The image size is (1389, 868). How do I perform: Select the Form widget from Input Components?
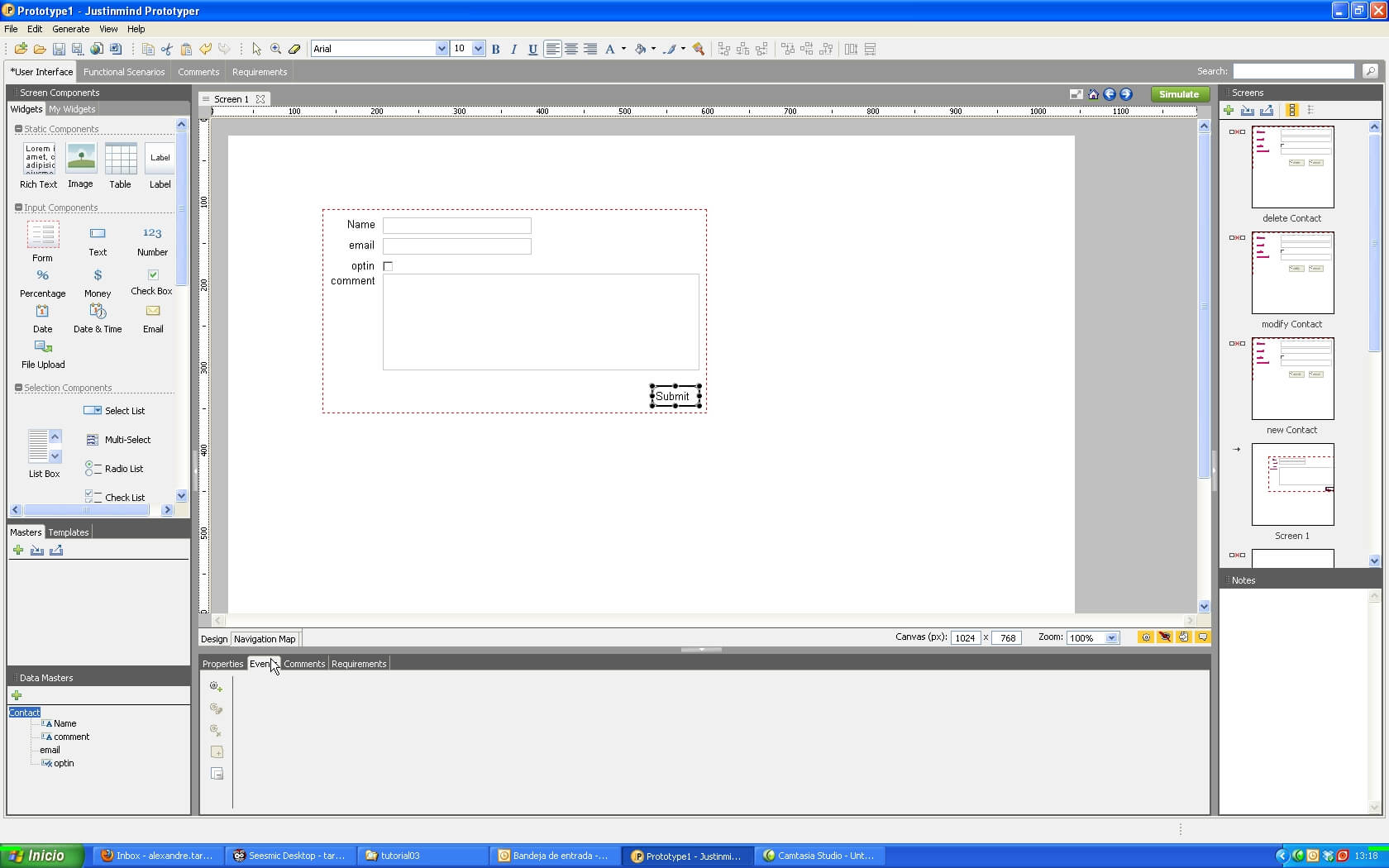click(42, 240)
